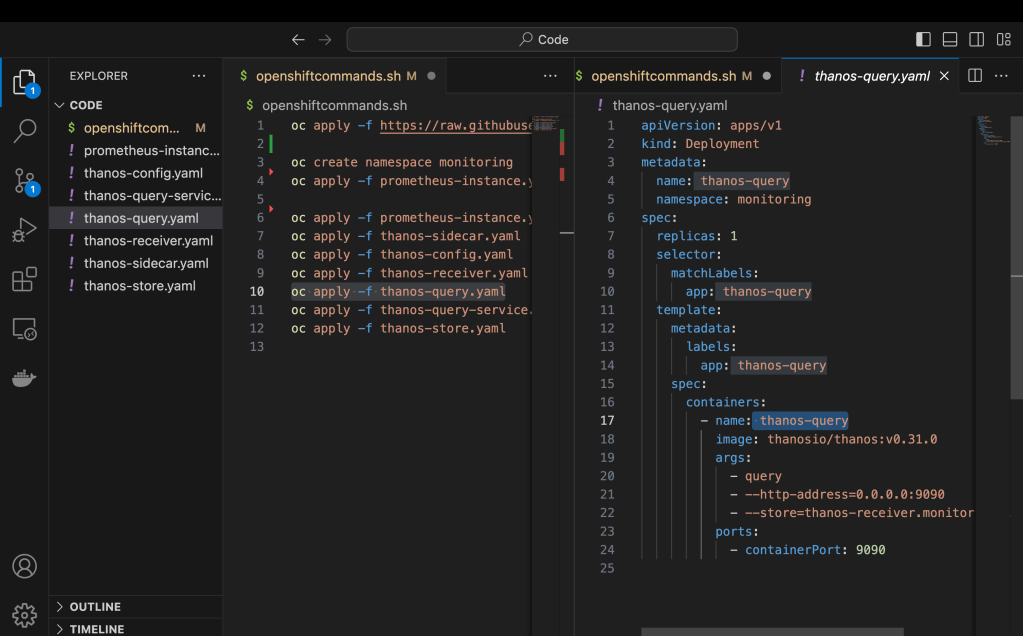Open more actions for right editor group

[x=1001, y=76]
